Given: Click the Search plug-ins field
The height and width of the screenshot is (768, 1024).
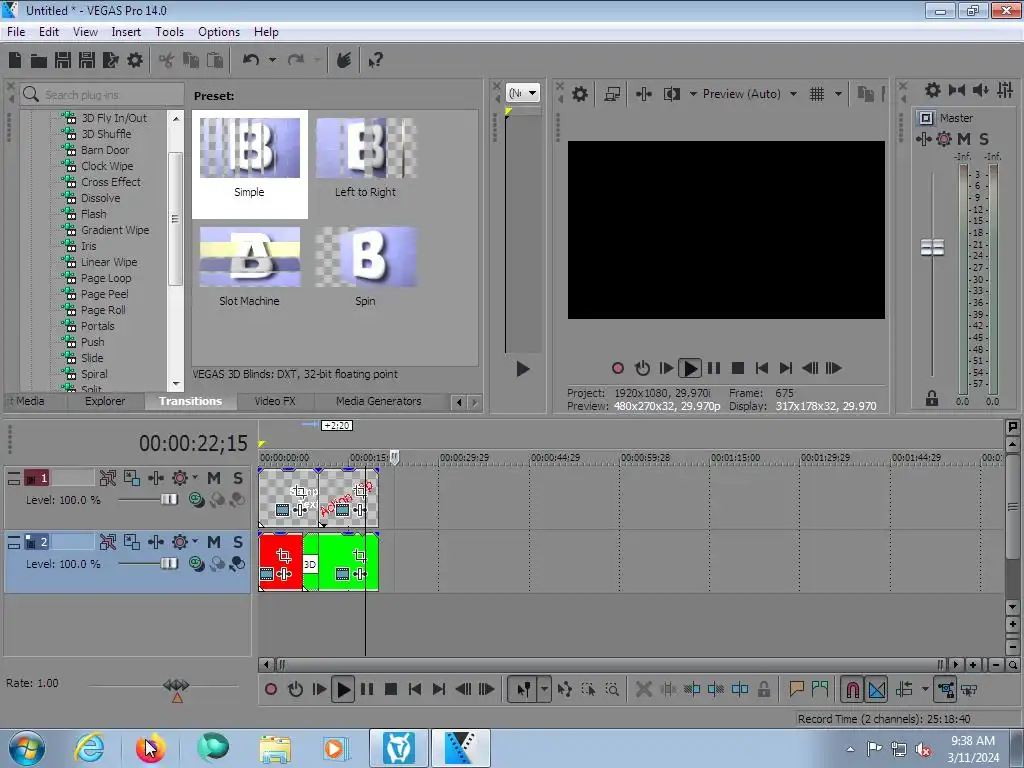Looking at the screenshot, I should 102,95.
